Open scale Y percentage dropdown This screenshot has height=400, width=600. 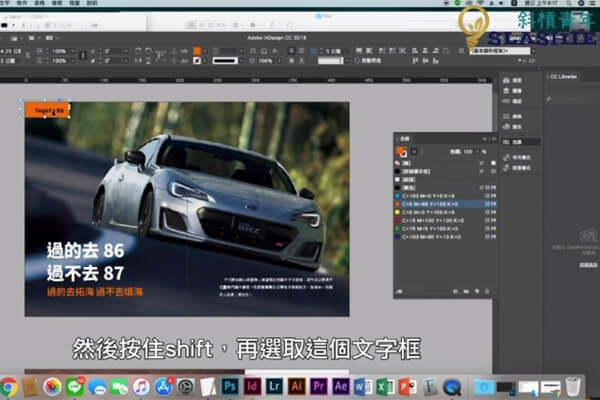73,61
